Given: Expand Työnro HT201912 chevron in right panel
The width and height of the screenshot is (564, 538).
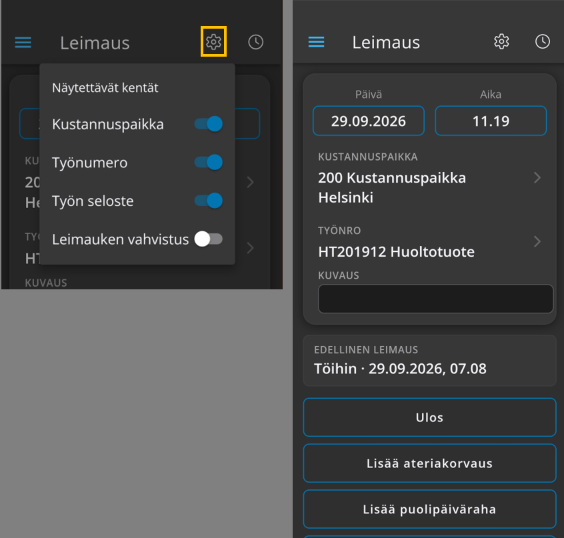Looking at the screenshot, I should tap(537, 241).
